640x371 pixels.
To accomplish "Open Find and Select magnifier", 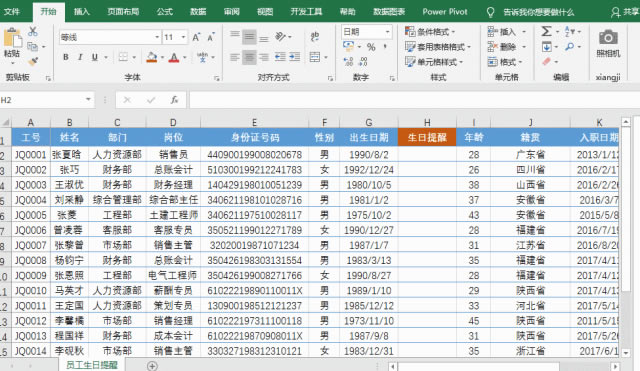I will click(x=569, y=47).
